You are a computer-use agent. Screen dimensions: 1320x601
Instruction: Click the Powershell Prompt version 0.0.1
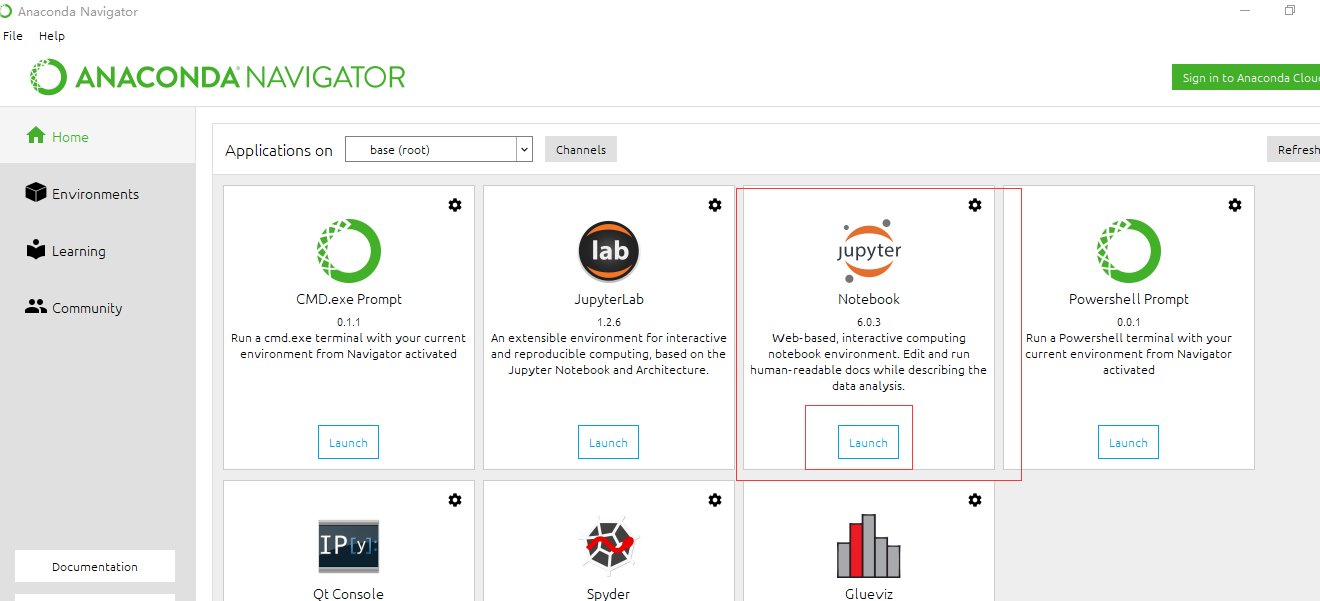click(x=1128, y=322)
